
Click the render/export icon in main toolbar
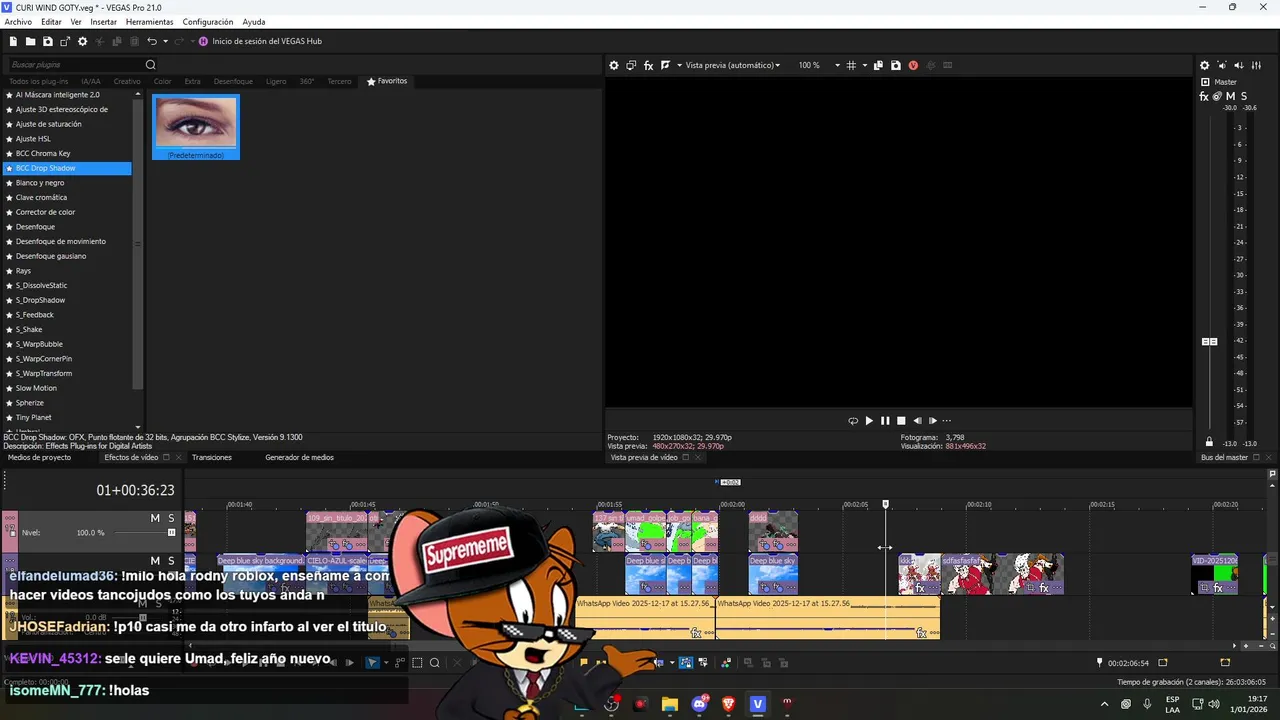click(x=65, y=41)
